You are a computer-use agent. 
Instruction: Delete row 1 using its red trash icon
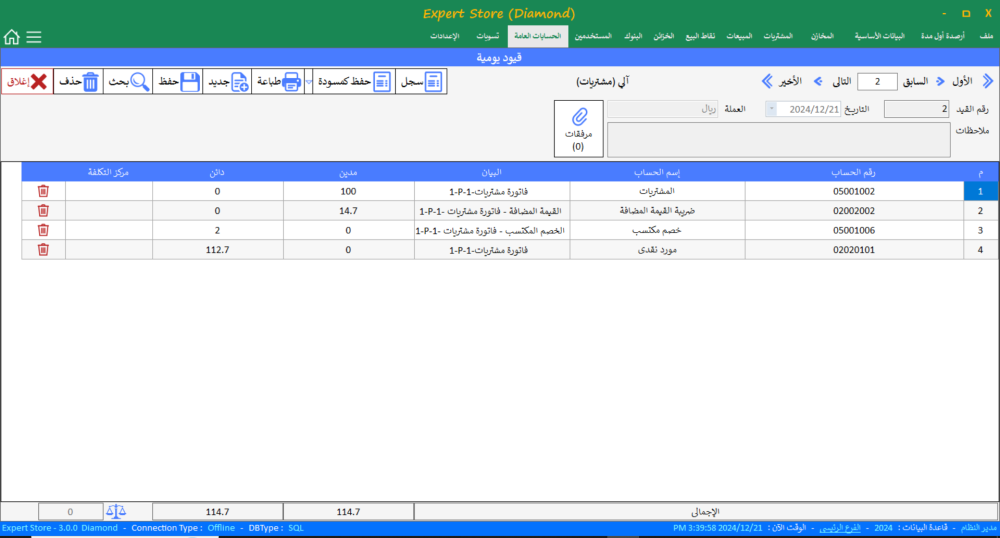point(43,191)
